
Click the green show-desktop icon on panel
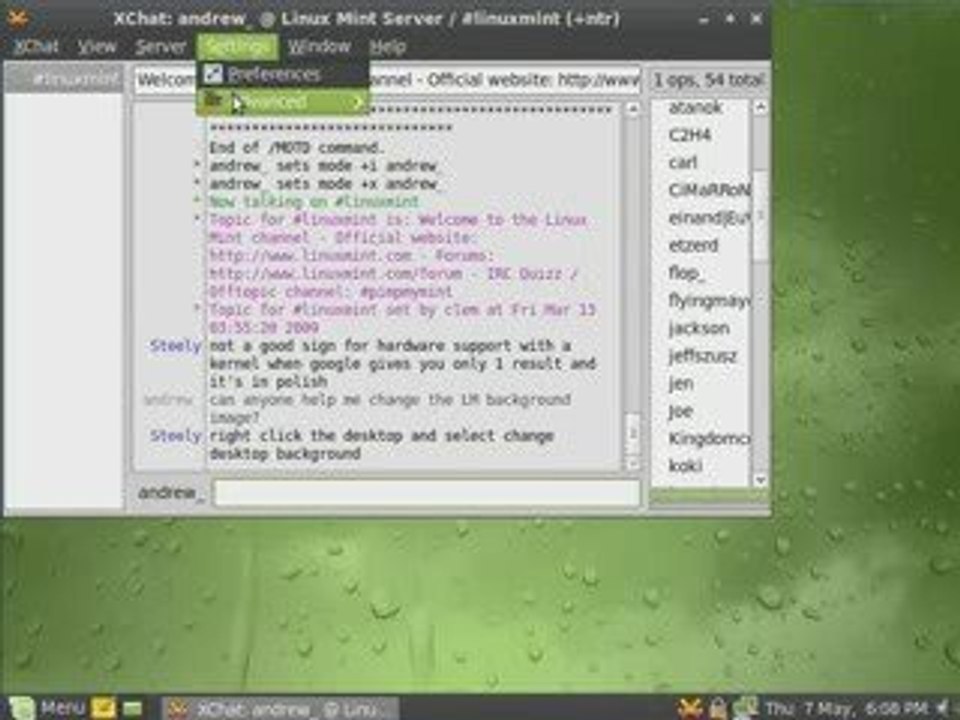(132, 709)
